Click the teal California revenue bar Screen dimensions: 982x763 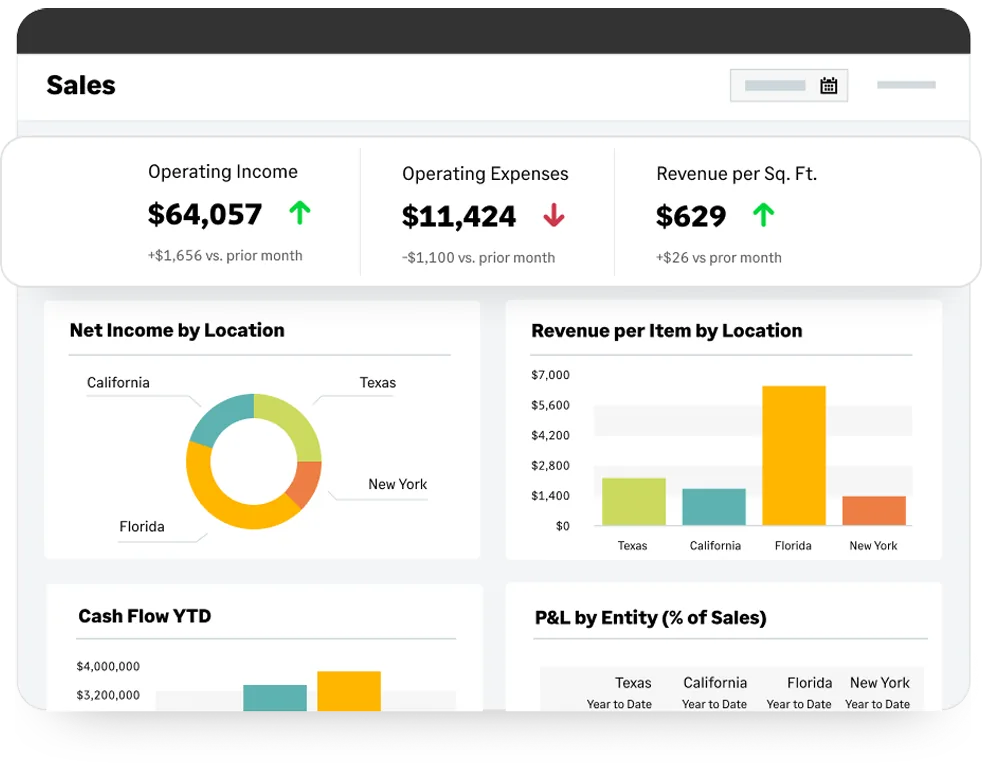[x=714, y=507]
